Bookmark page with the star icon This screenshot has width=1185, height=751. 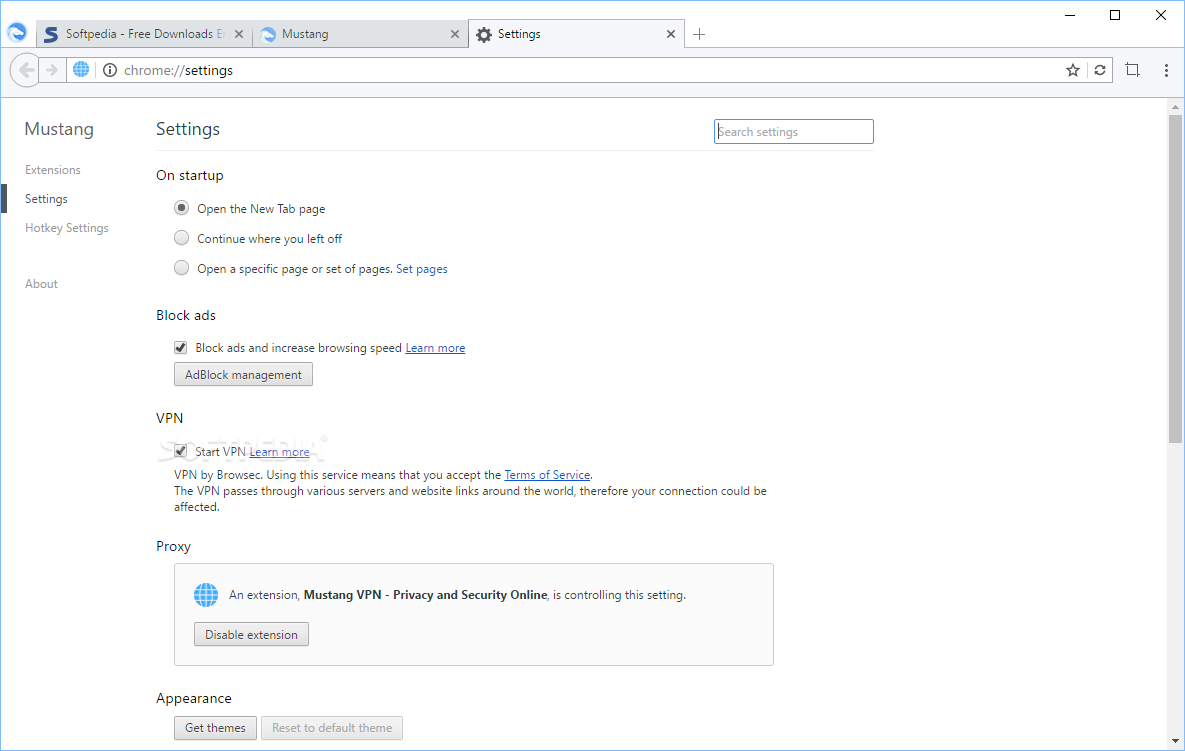tap(1072, 70)
